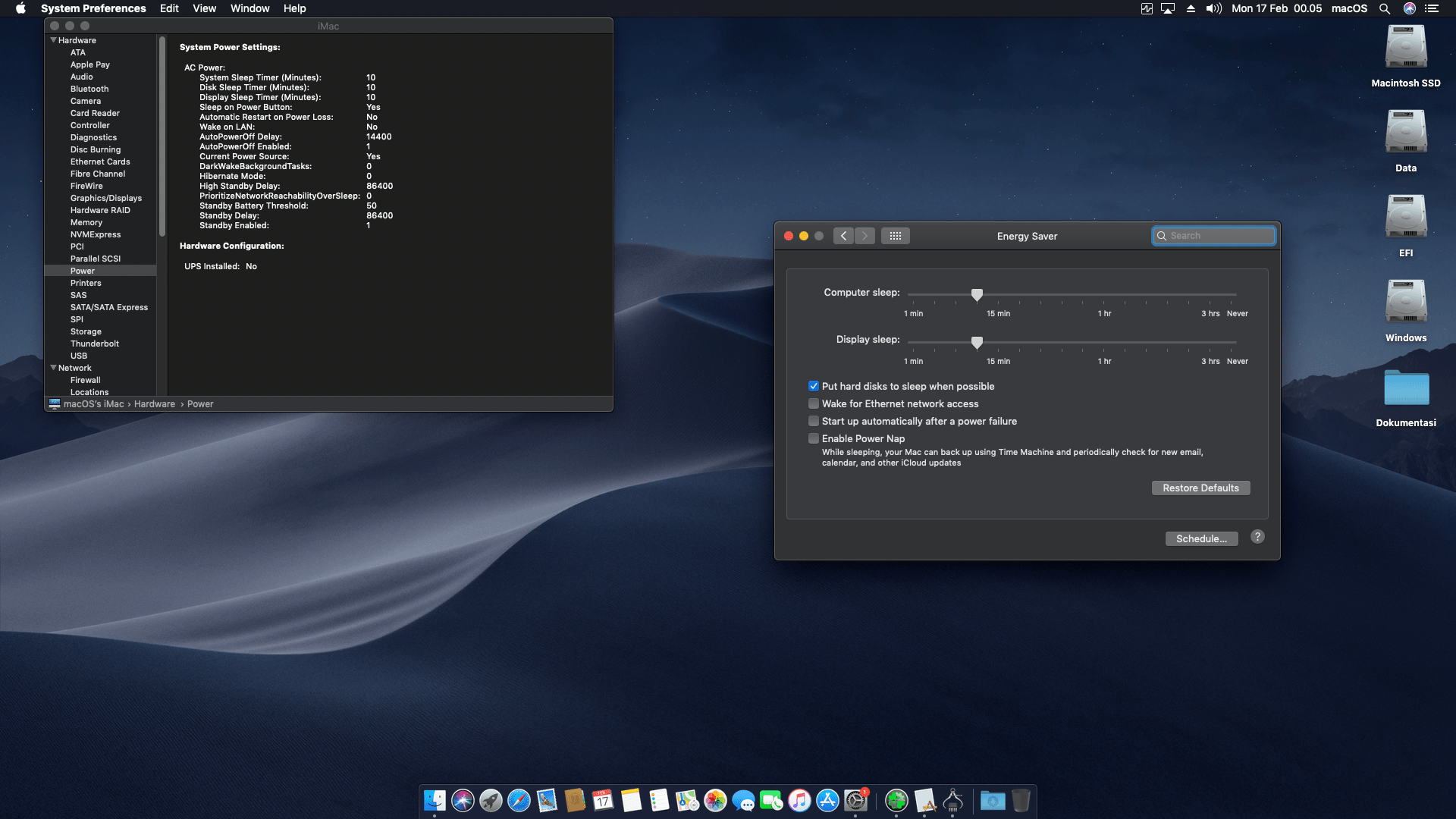The image size is (1456, 819).
Task: Collapse the Network section in sidebar
Action: coord(53,367)
